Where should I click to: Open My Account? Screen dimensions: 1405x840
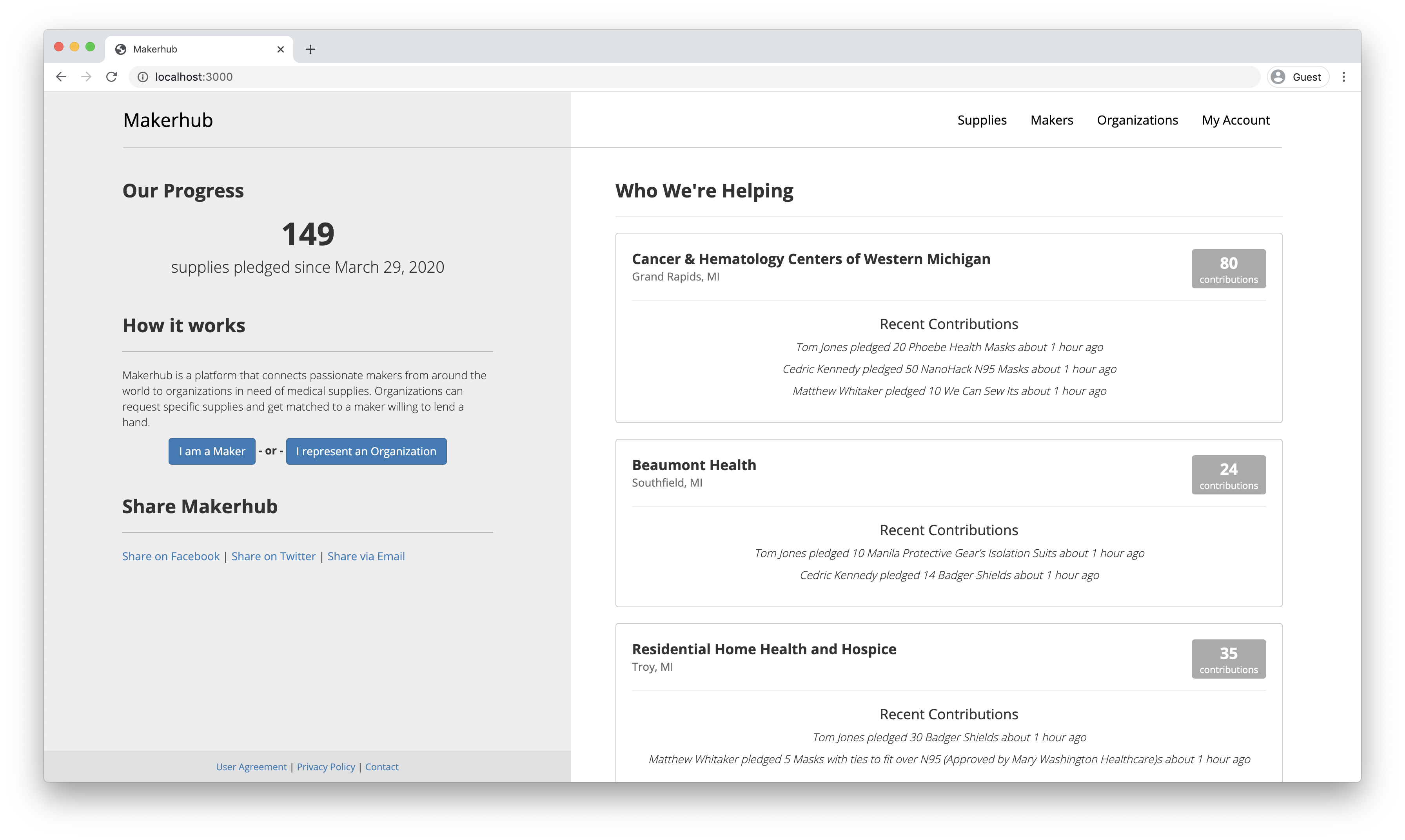click(1235, 120)
